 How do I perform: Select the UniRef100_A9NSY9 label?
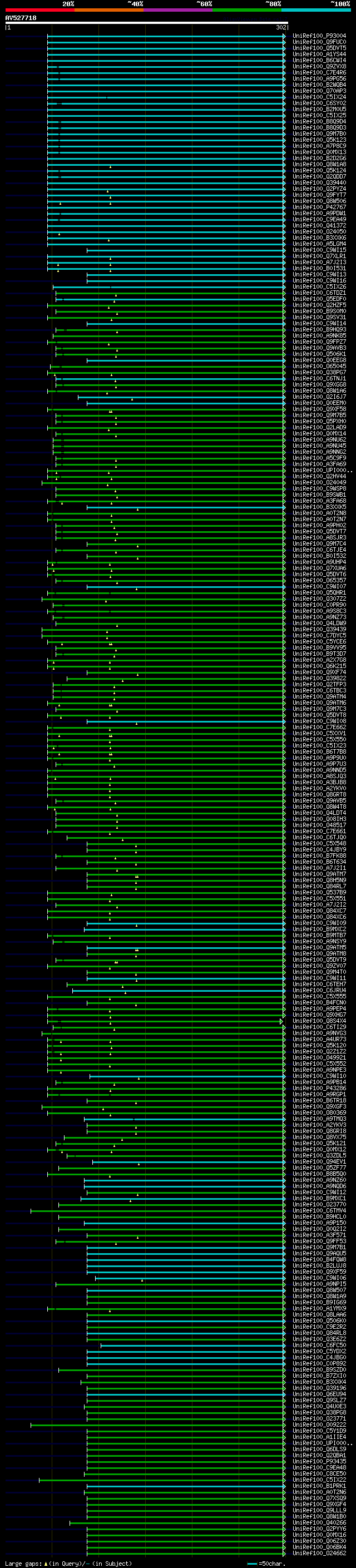319,941
